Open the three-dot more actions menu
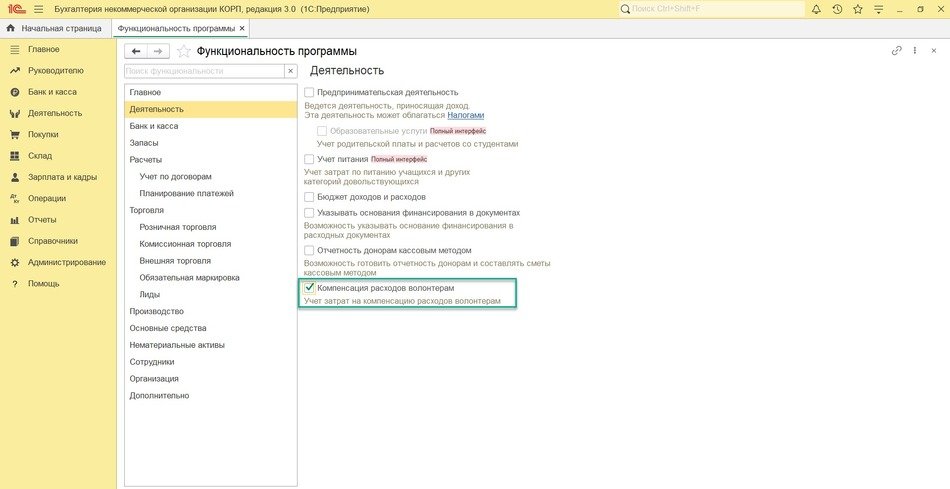Screen dimensions: 950x489 [915, 50]
